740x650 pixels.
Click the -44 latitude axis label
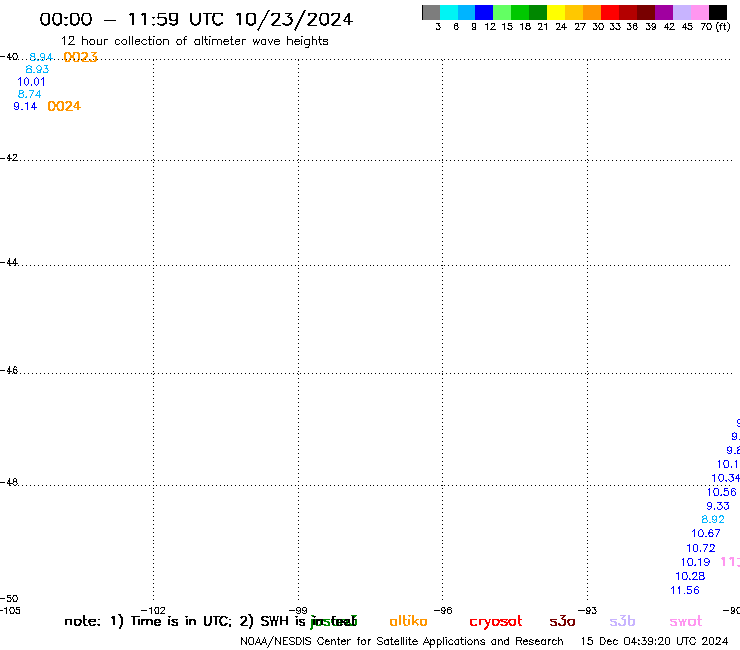click(9, 262)
